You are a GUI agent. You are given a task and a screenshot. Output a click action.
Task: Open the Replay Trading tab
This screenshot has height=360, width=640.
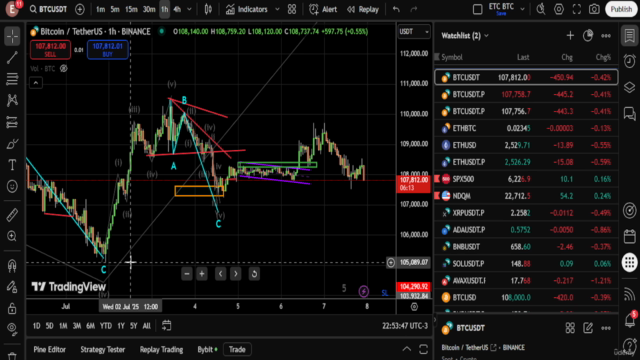click(x=161, y=349)
